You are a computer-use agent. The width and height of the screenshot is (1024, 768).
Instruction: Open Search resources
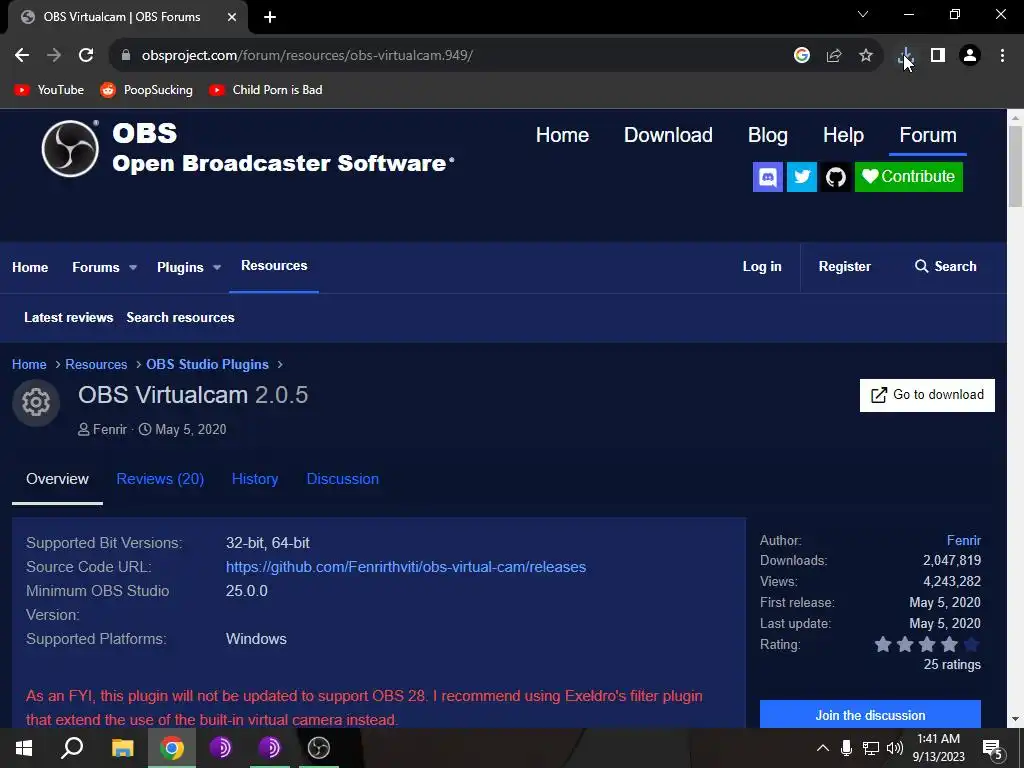(x=180, y=317)
